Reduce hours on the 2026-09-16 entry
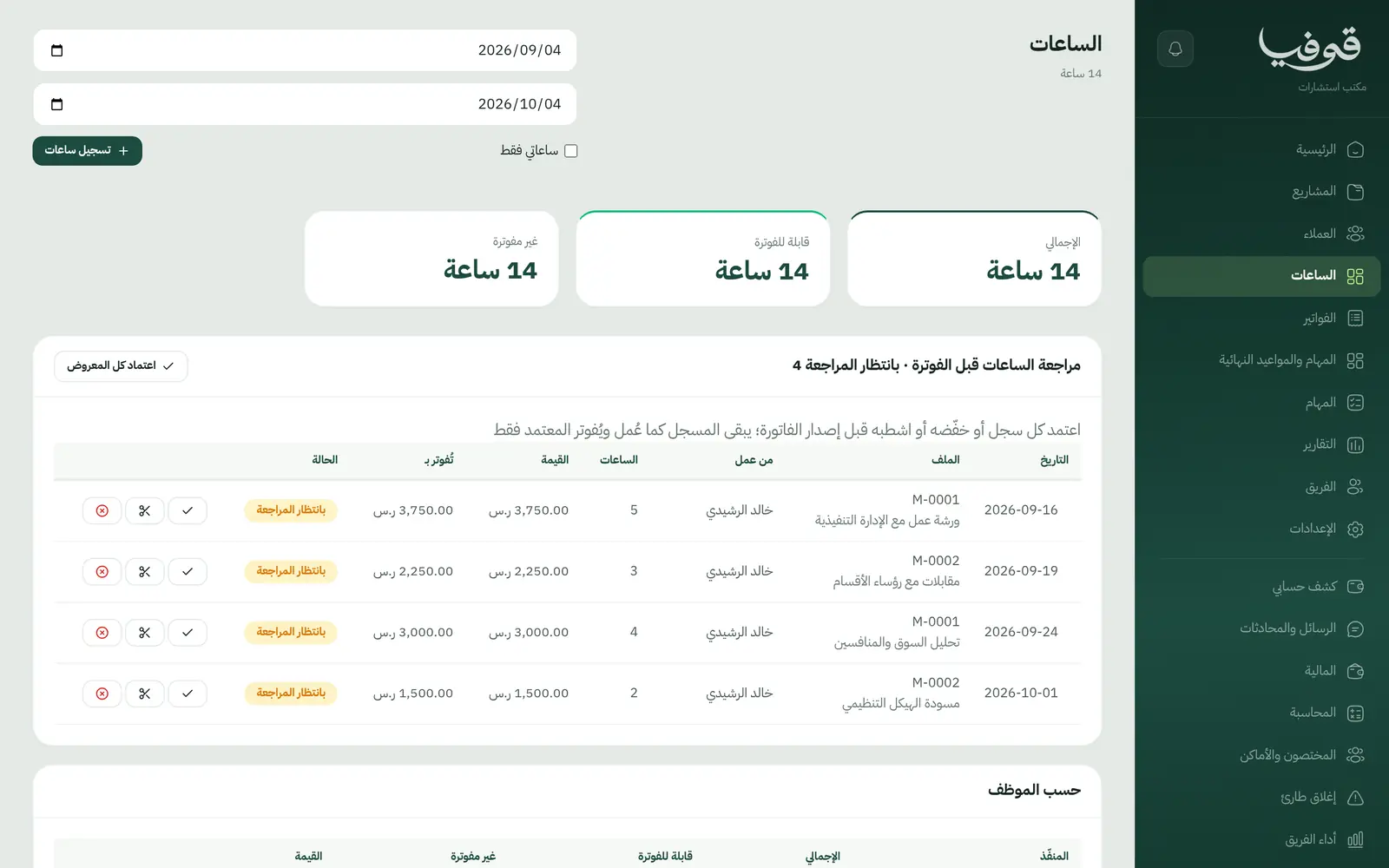The width and height of the screenshot is (1389, 868). pyautogui.click(x=145, y=510)
